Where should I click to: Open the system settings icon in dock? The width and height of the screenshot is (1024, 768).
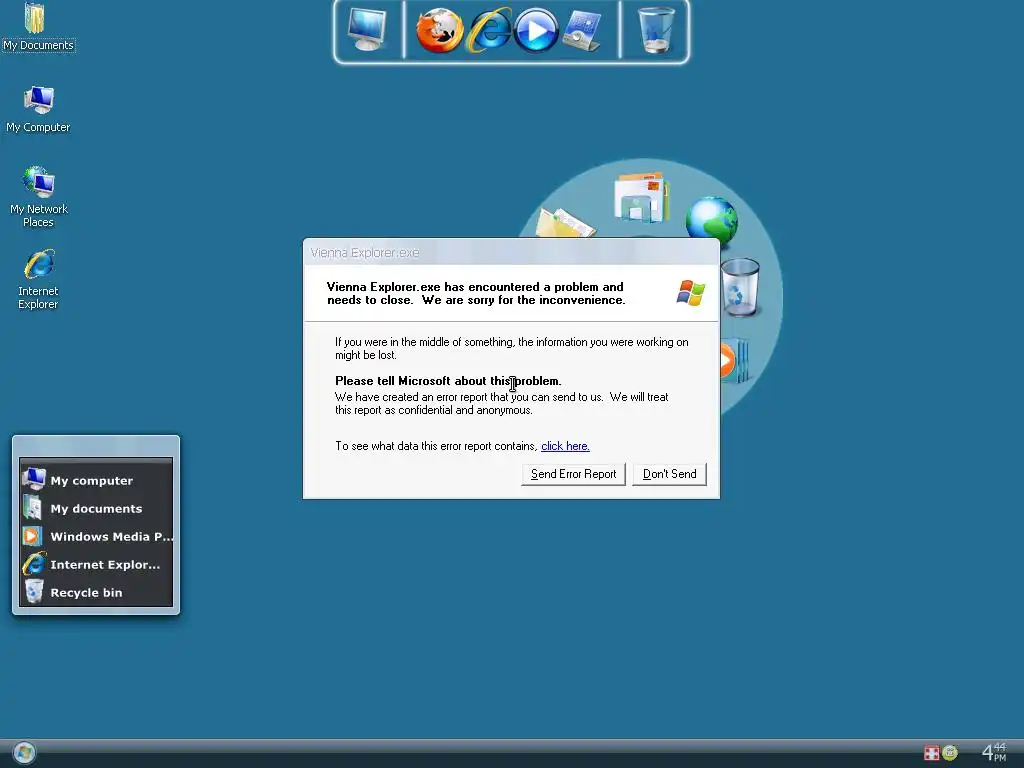tap(582, 30)
